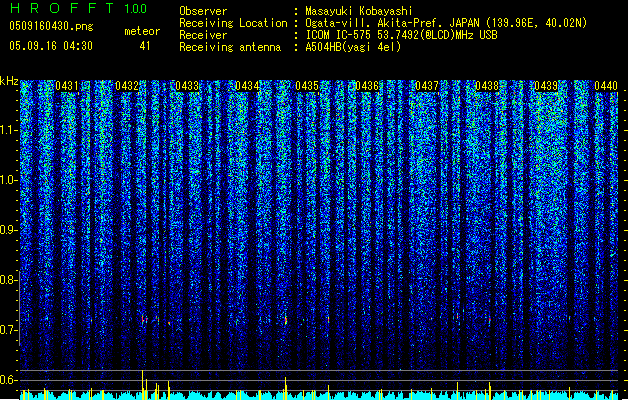
Task: Click the 0.8 kHz axis tick label
Action: point(9,280)
